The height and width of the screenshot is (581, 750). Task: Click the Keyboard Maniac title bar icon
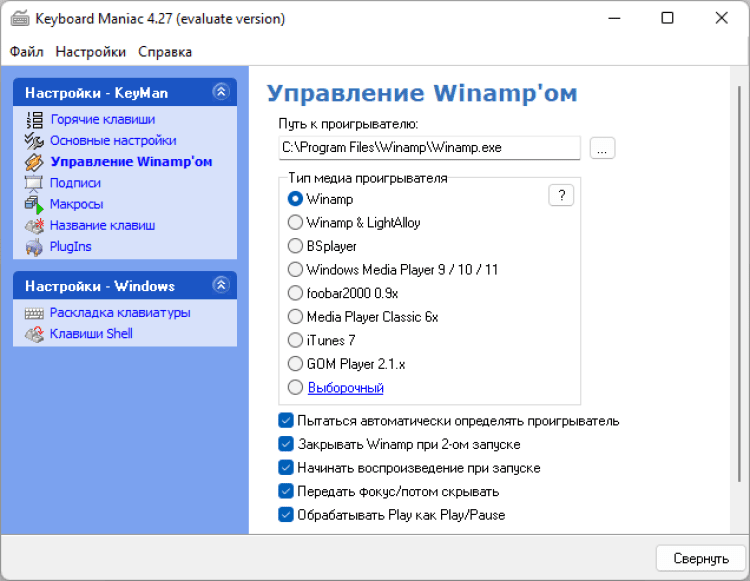click(20, 19)
